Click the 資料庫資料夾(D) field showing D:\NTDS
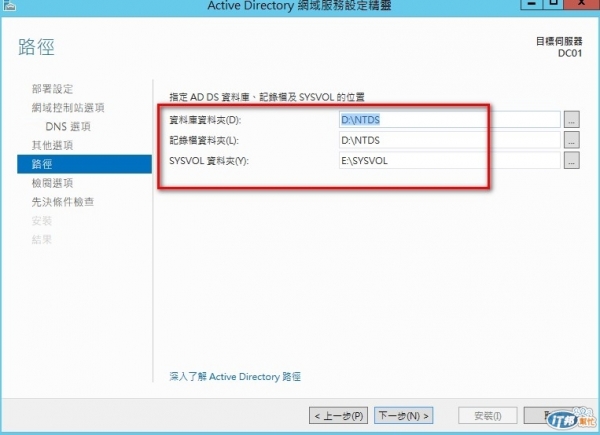 (450, 120)
